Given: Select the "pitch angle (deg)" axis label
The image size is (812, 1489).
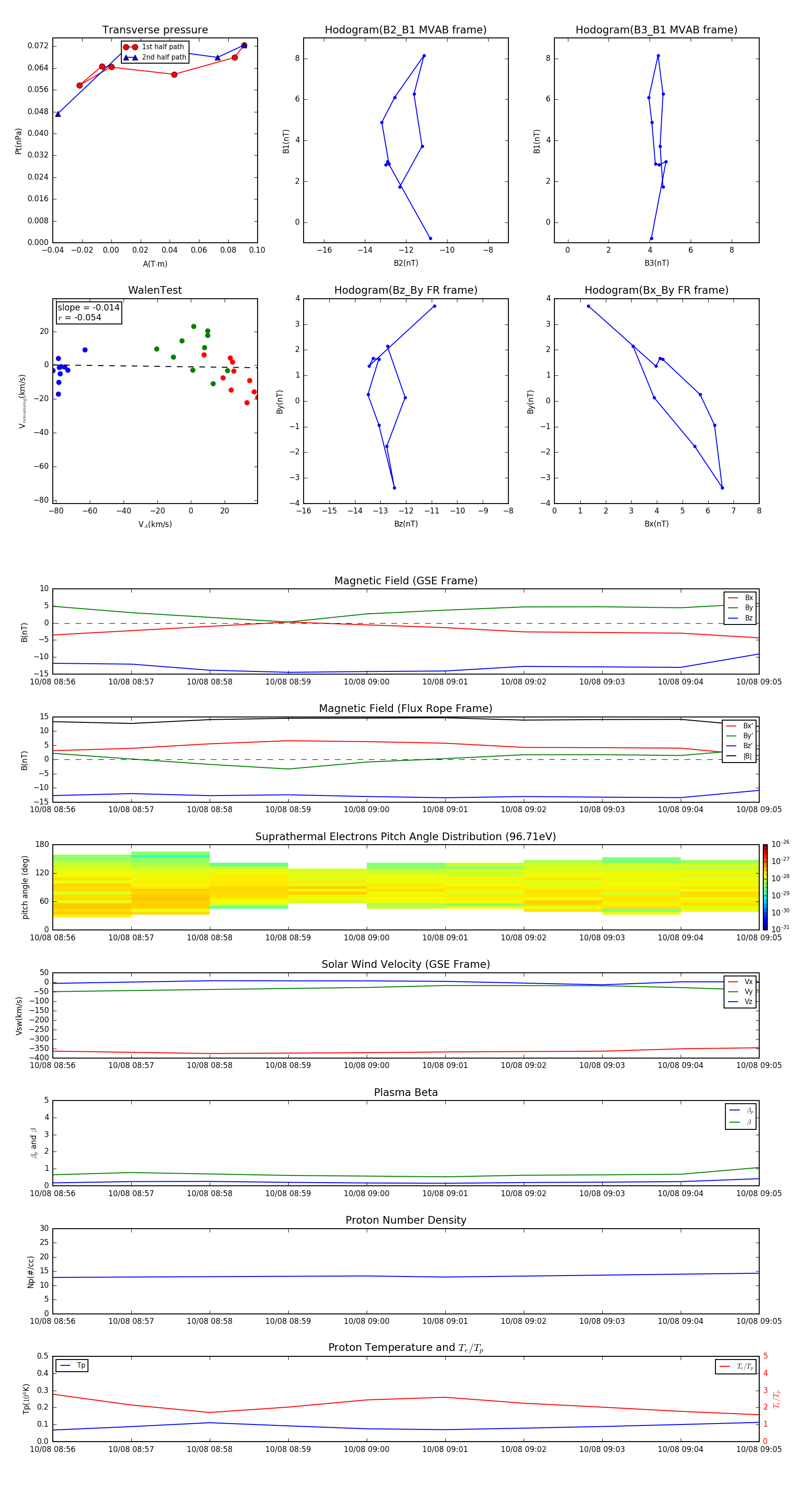Looking at the screenshot, I should point(25,887).
